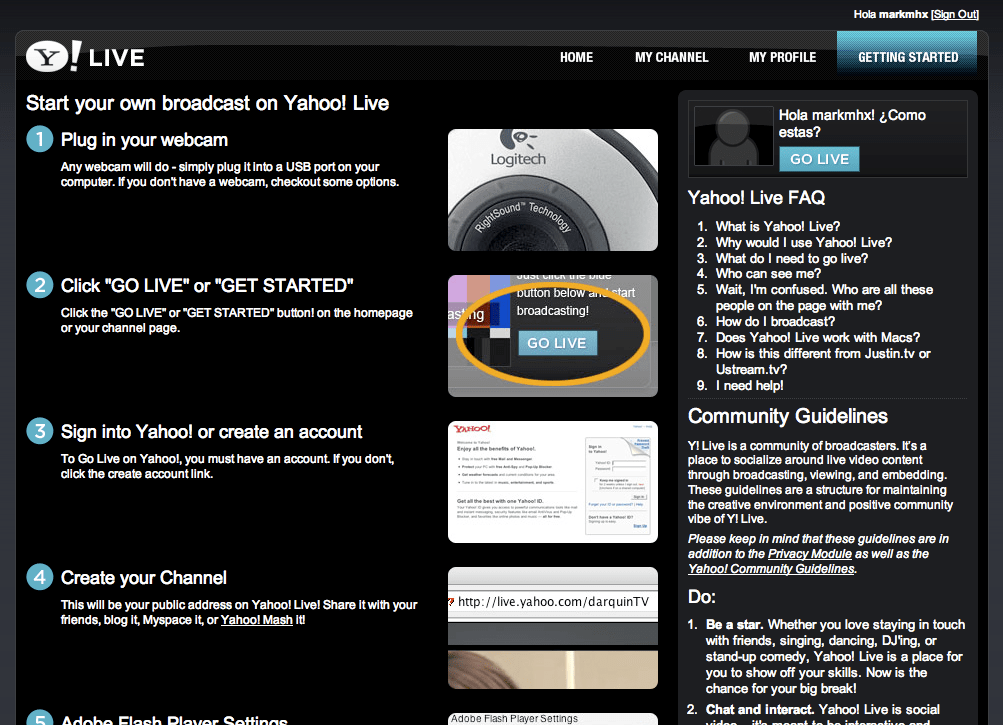
Task: Click the step 4 numbered badge
Action: click(x=37, y=579)
